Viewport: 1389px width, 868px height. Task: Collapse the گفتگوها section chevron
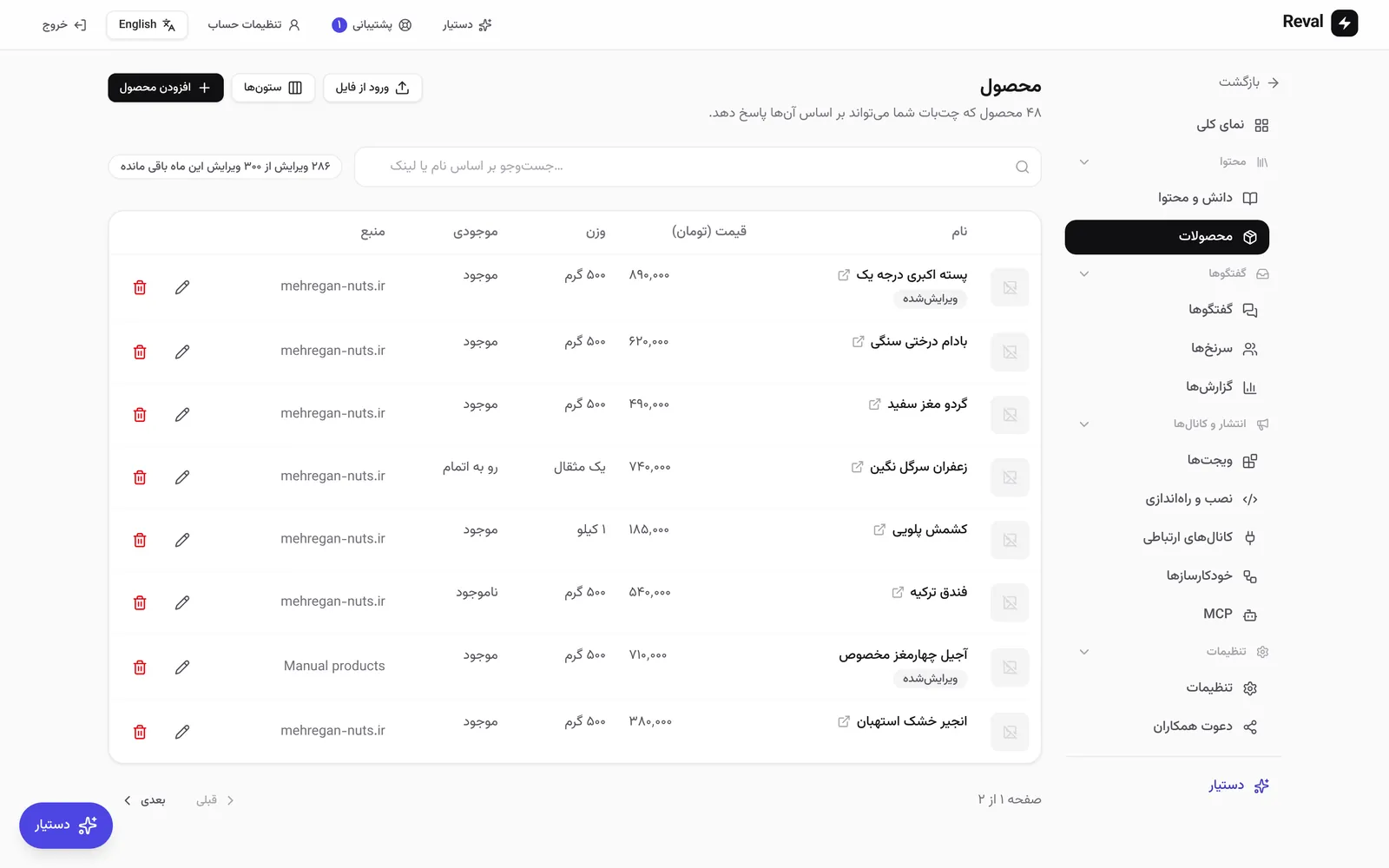click(1084, 274)
